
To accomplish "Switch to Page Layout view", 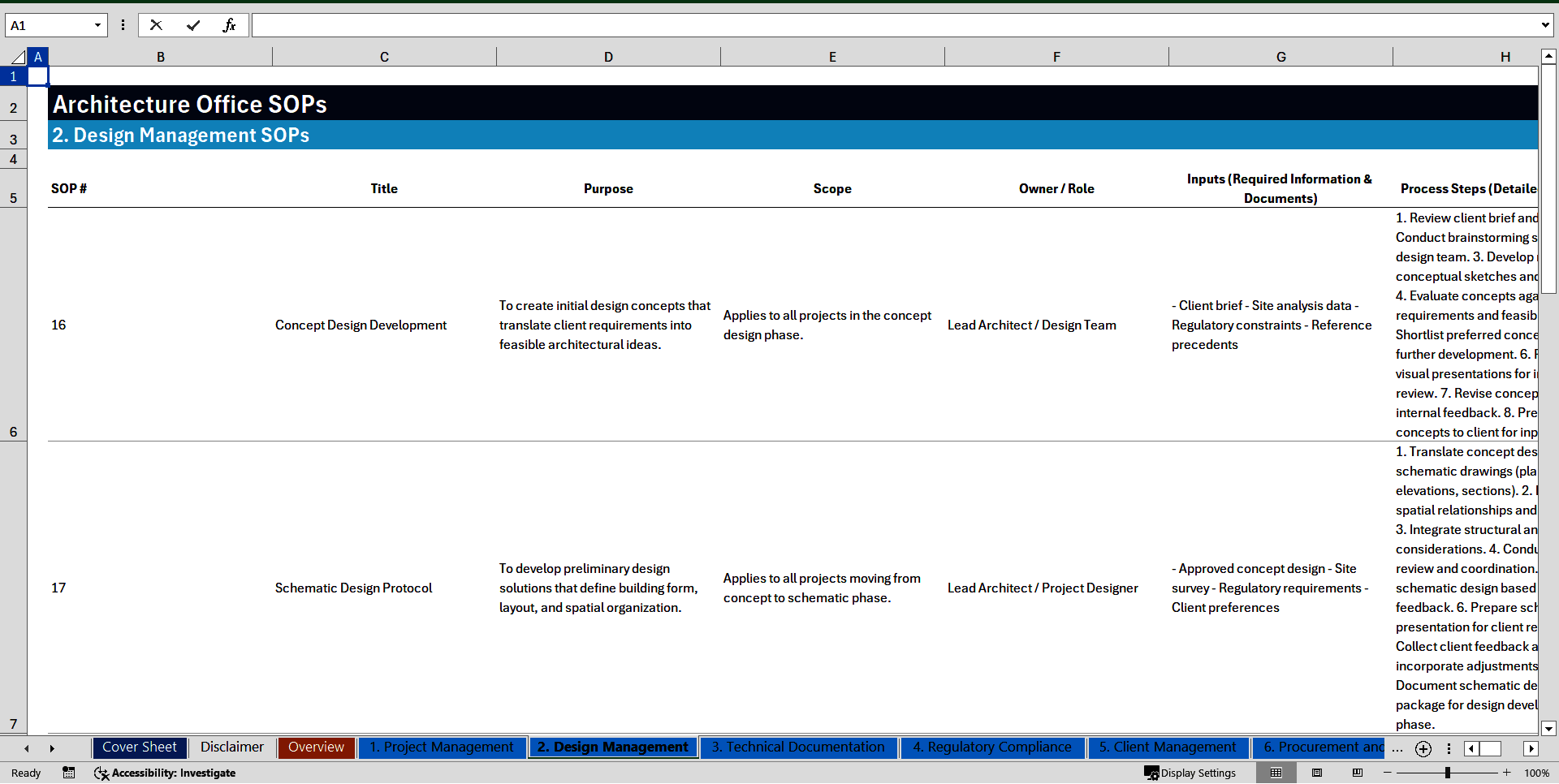I will [x=1317, y=773].
